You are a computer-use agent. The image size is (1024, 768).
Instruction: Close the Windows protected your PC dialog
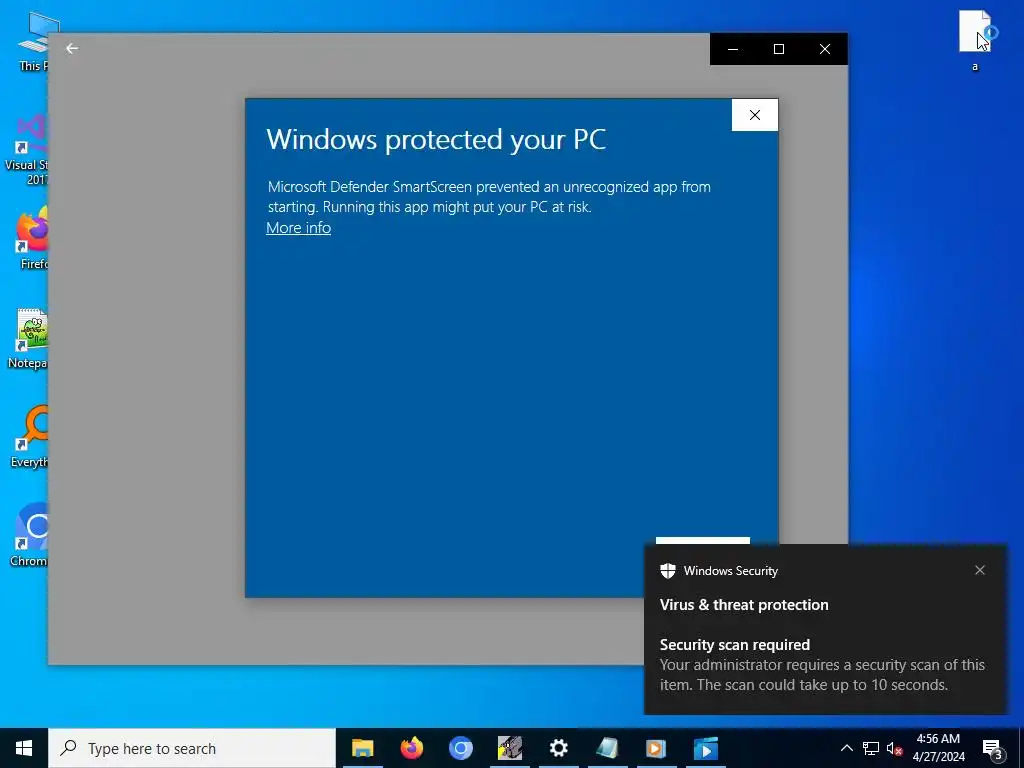(x=755, y=115)
